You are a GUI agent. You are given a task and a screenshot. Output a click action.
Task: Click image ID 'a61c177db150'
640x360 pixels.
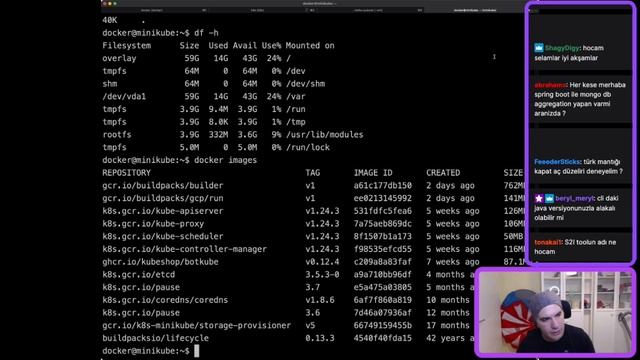[383, 186]
